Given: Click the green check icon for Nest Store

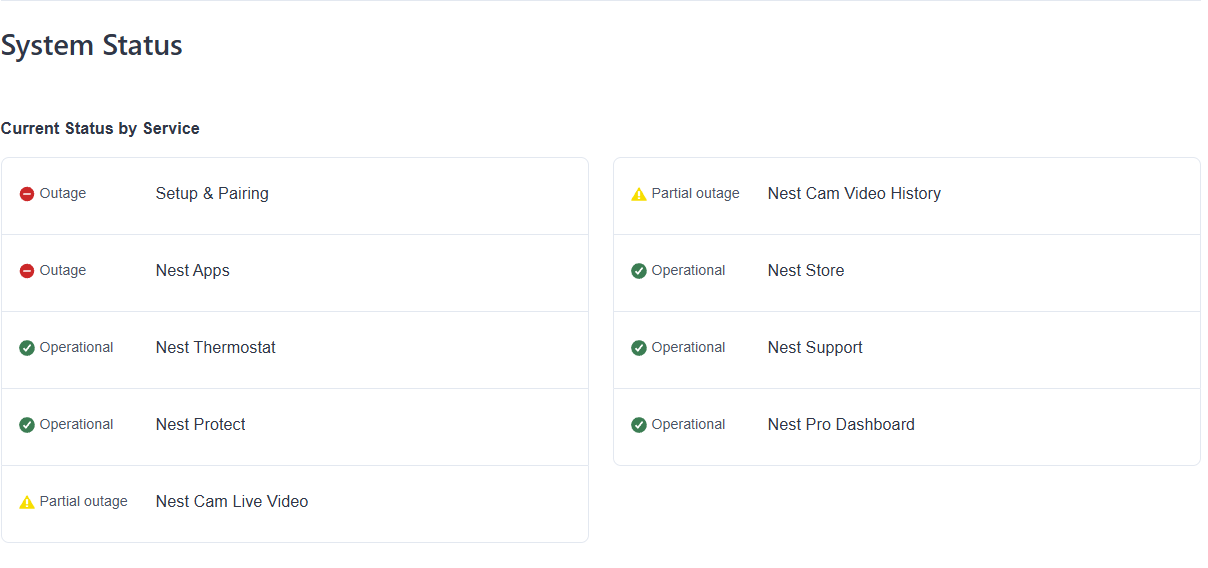Looking at the screenshot, I should 639,271.
